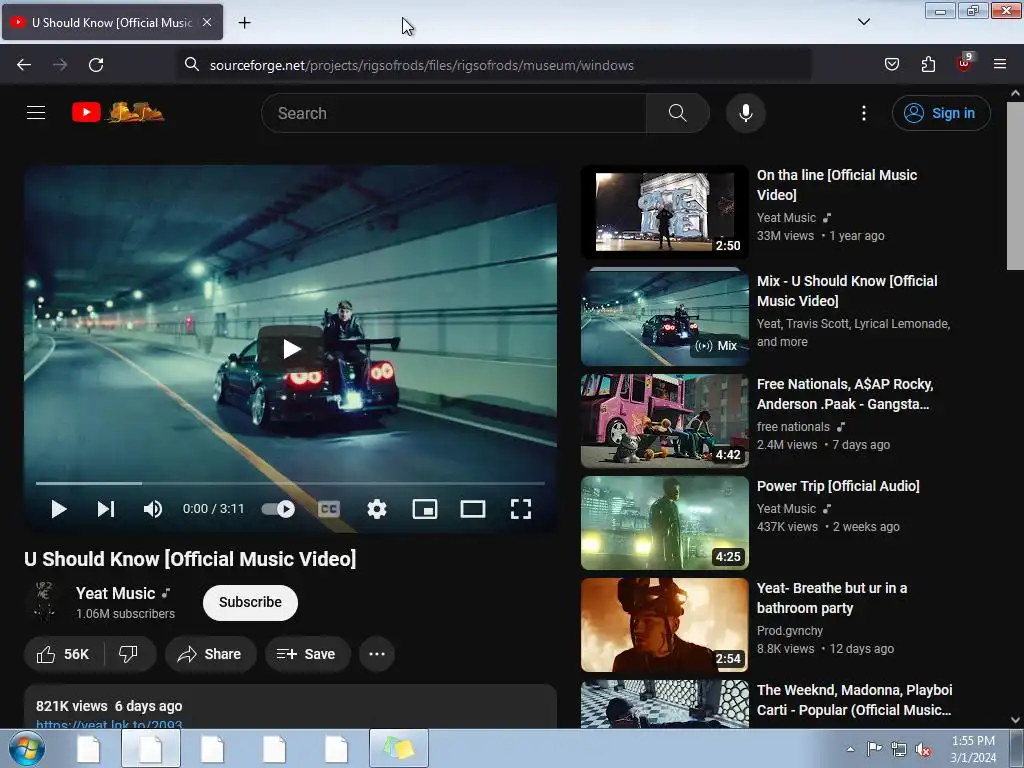Click the YouTube search magnifier button
Viewport: 1024px width, 768px height.
point(677,113)
